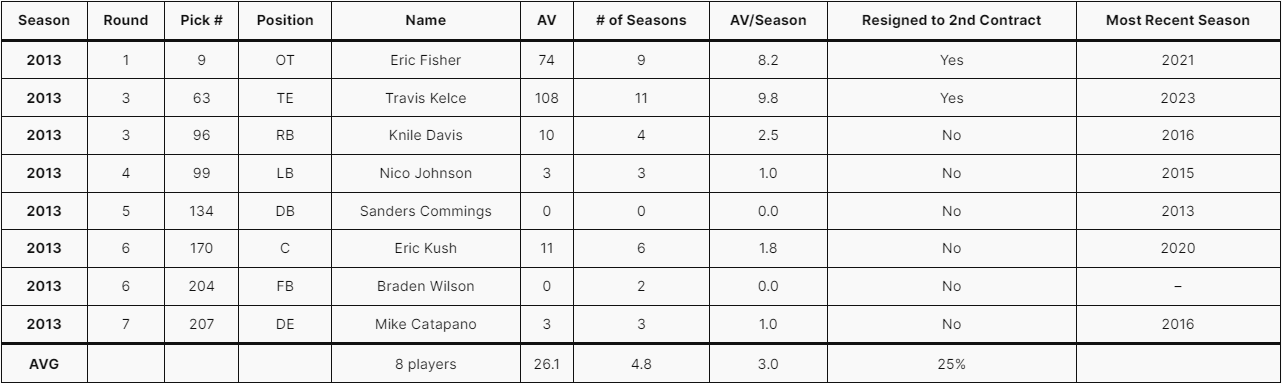The width and height of the screenshot is (1282, 383).
Task: Select the Sanders Commings cell
Action: 426,211
